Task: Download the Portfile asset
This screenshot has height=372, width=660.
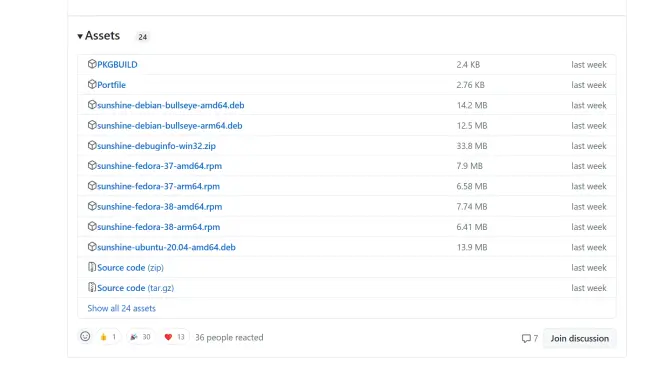Action: point(112,85)
